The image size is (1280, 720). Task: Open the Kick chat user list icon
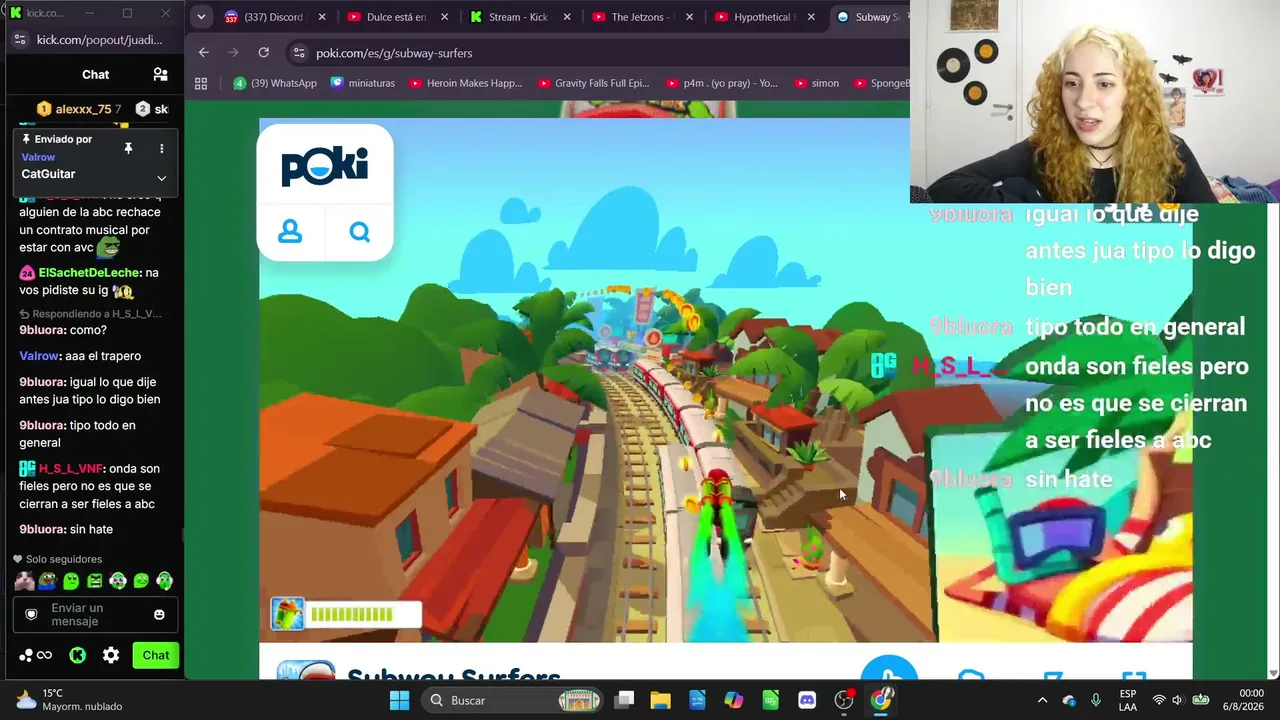click(x=160, y=74)
